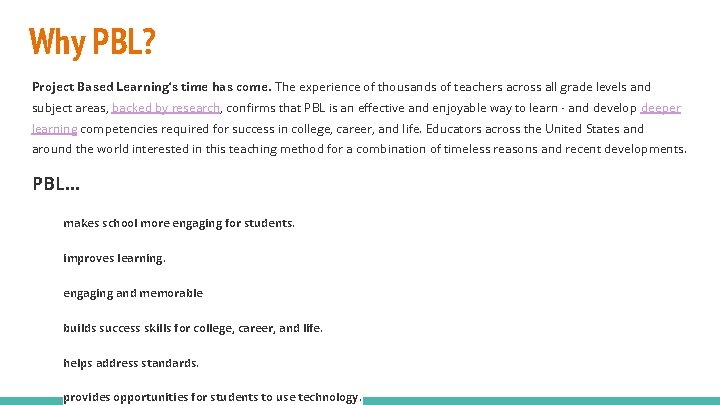Select the "improves learning." bullet line
This screenshot has width=720, height=405.
114,258
